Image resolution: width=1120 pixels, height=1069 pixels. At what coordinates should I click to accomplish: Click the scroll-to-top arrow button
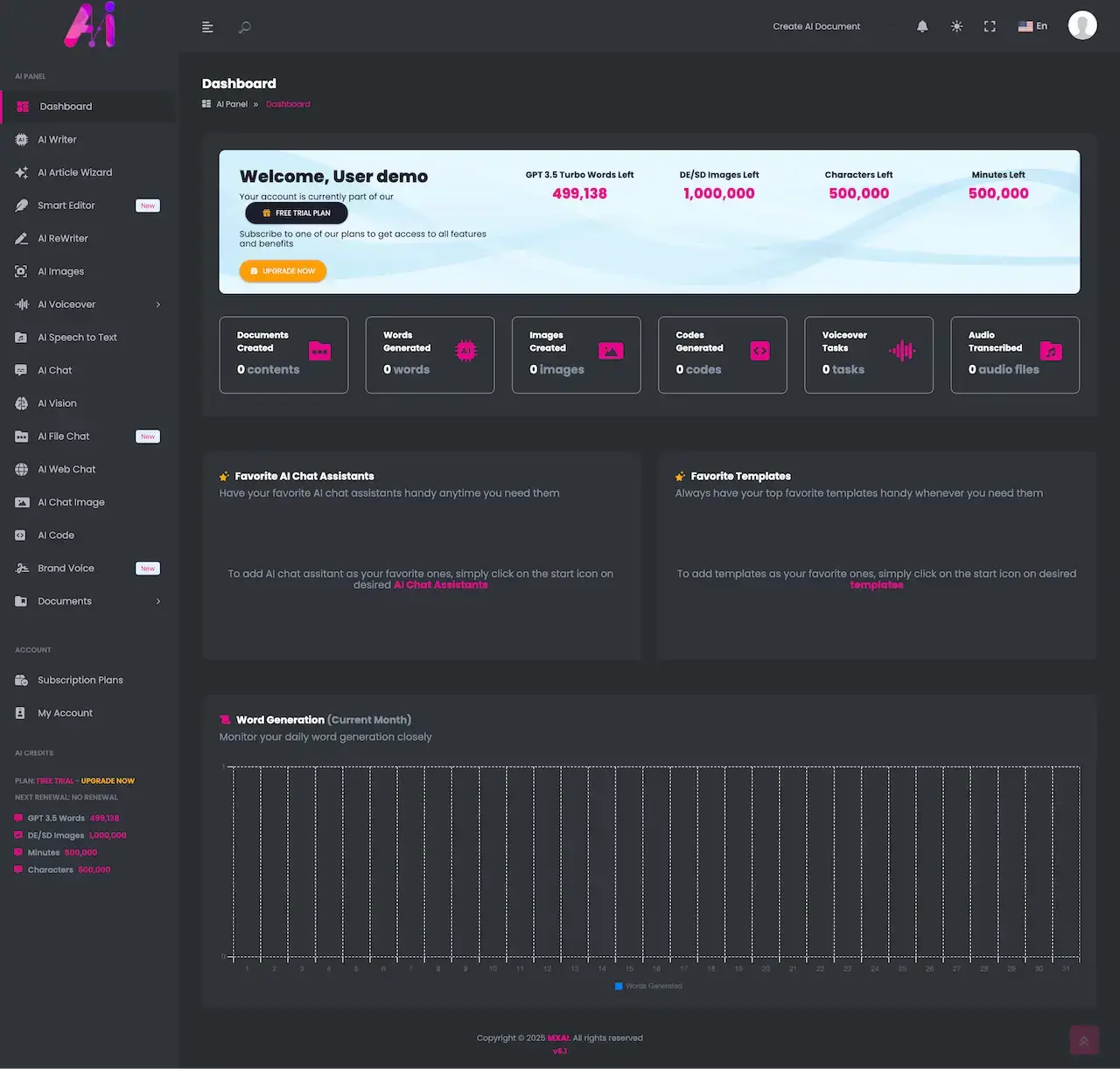(1083, 1040)
